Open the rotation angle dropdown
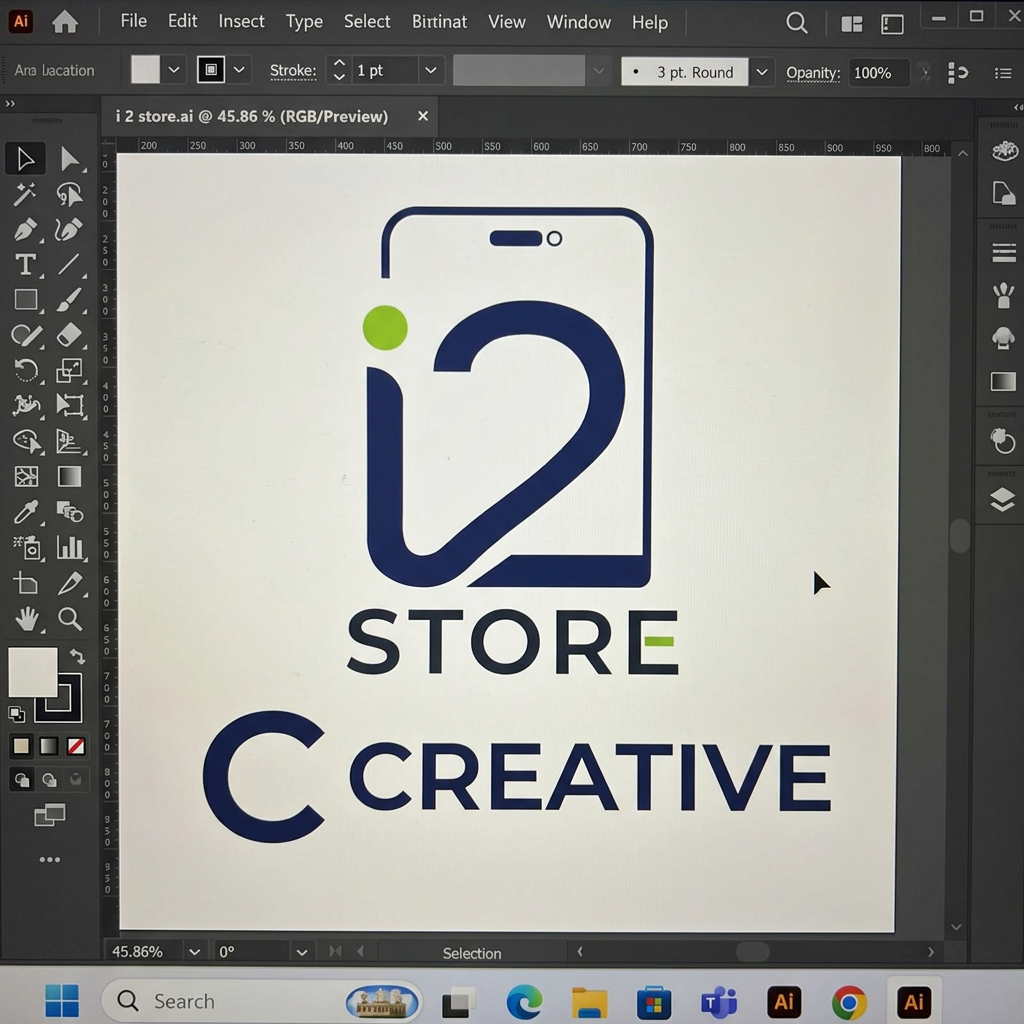The width and height of the screenshot is (1024, 1024). click(302, 952)
